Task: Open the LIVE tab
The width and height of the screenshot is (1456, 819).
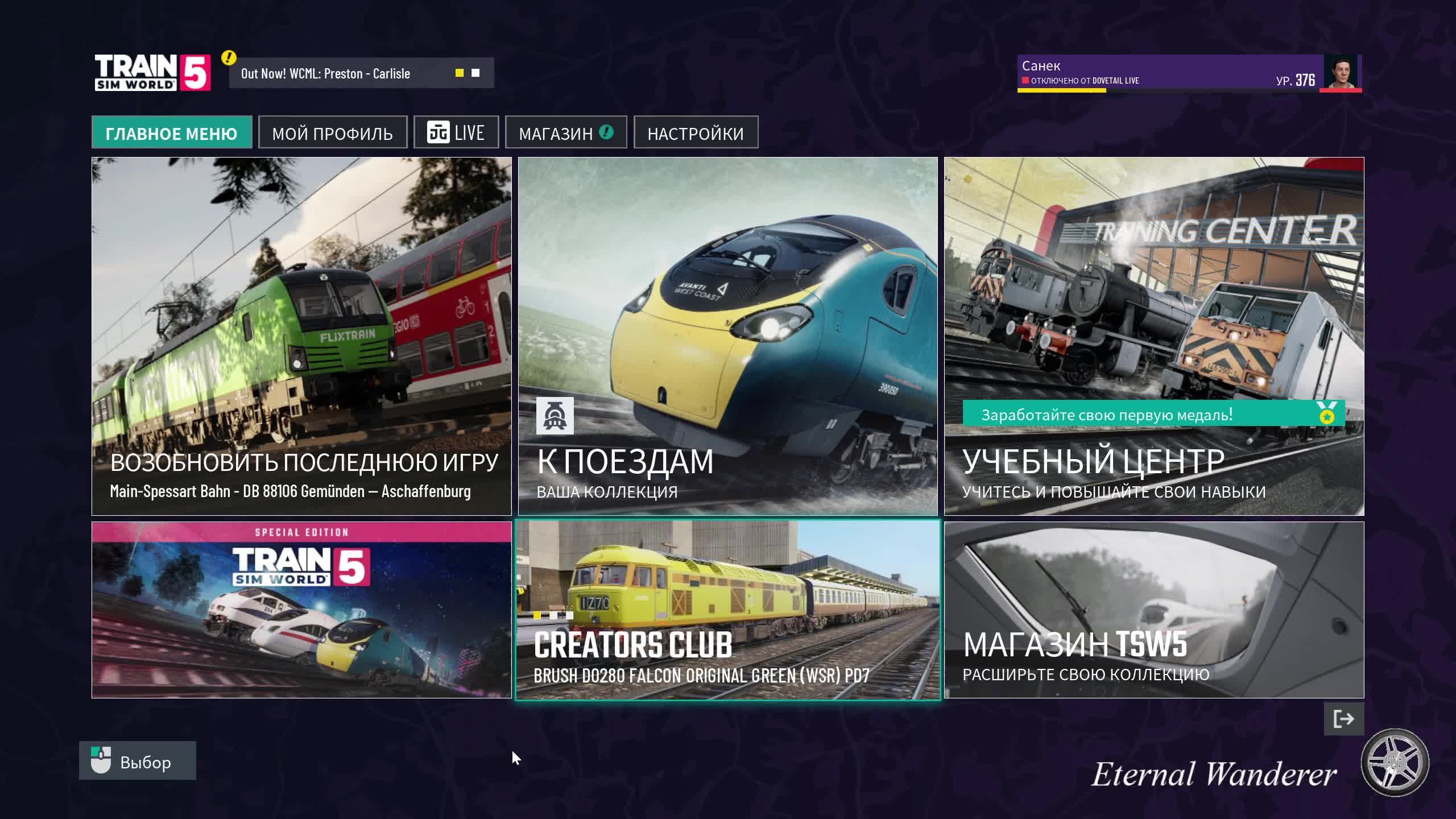Action: click(456, 133)
